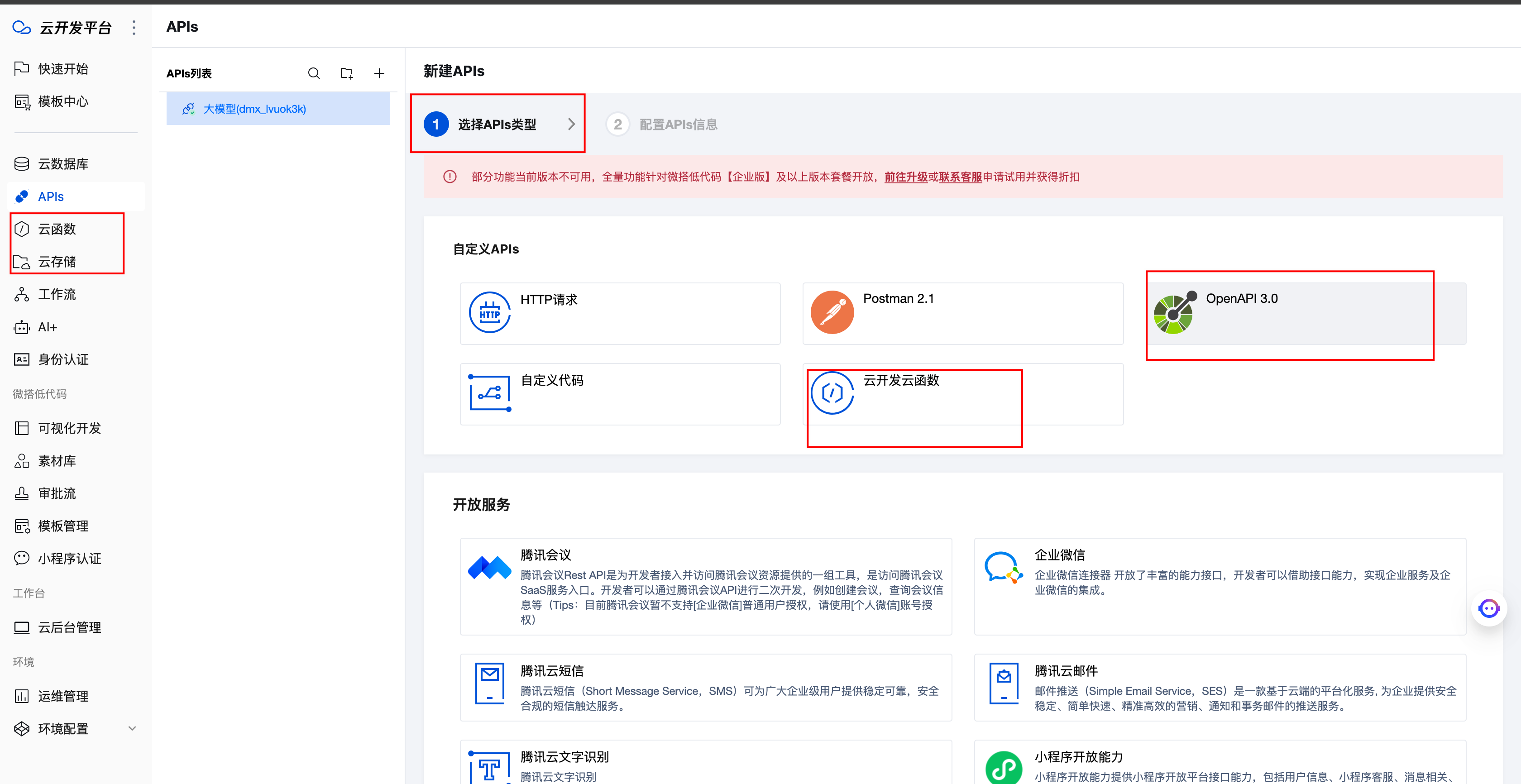Click the 环境配置 cube icon
The image size is (1521, 784).
(x=22, y=728)
